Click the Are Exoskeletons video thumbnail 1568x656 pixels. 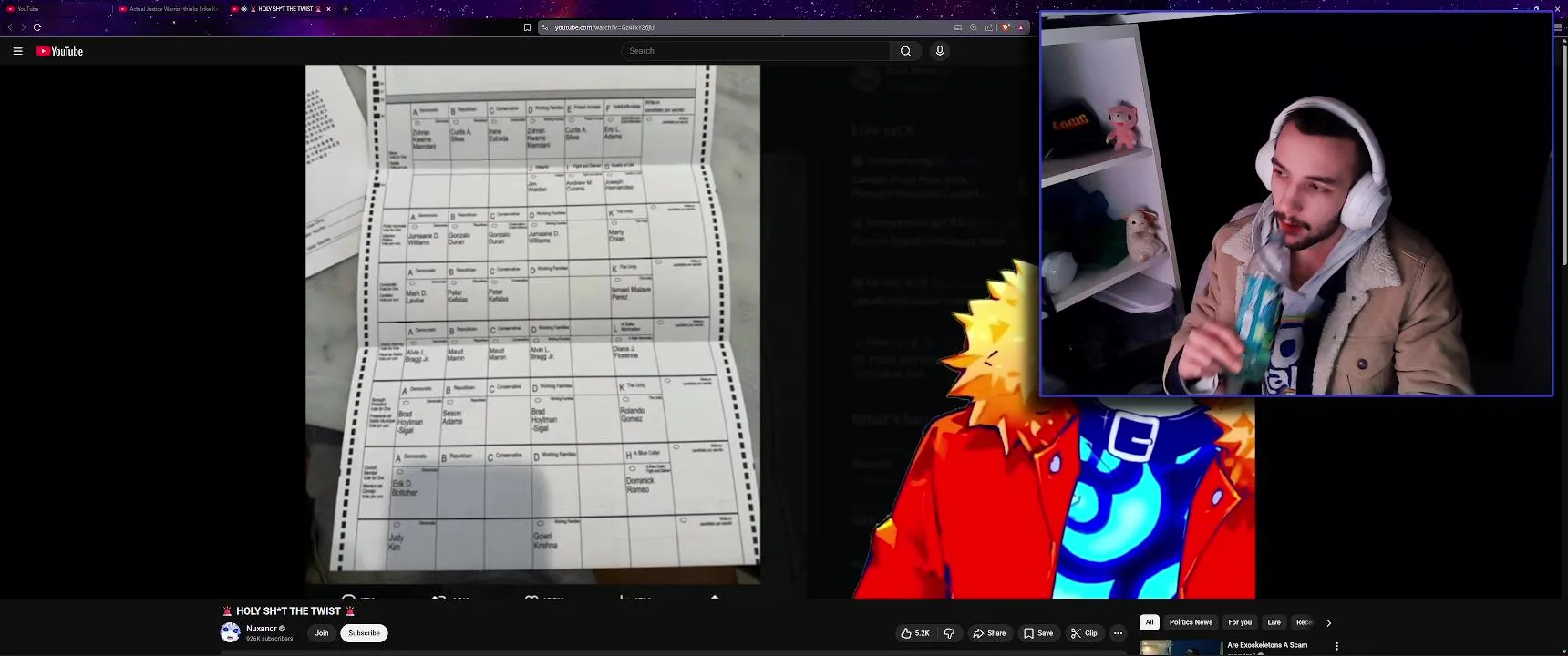point(1181,648)
